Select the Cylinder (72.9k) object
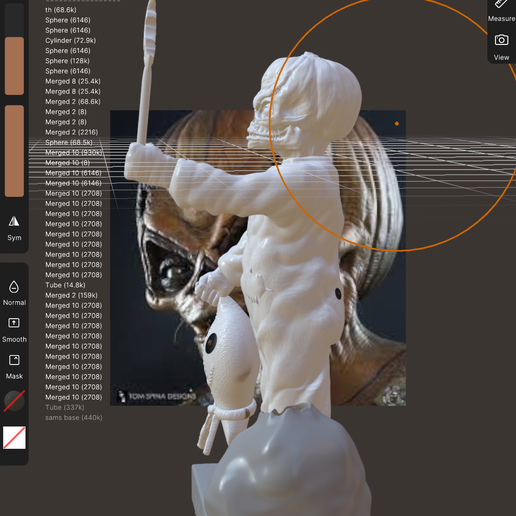Screen dimensions: 516x516 coord(71,41)
